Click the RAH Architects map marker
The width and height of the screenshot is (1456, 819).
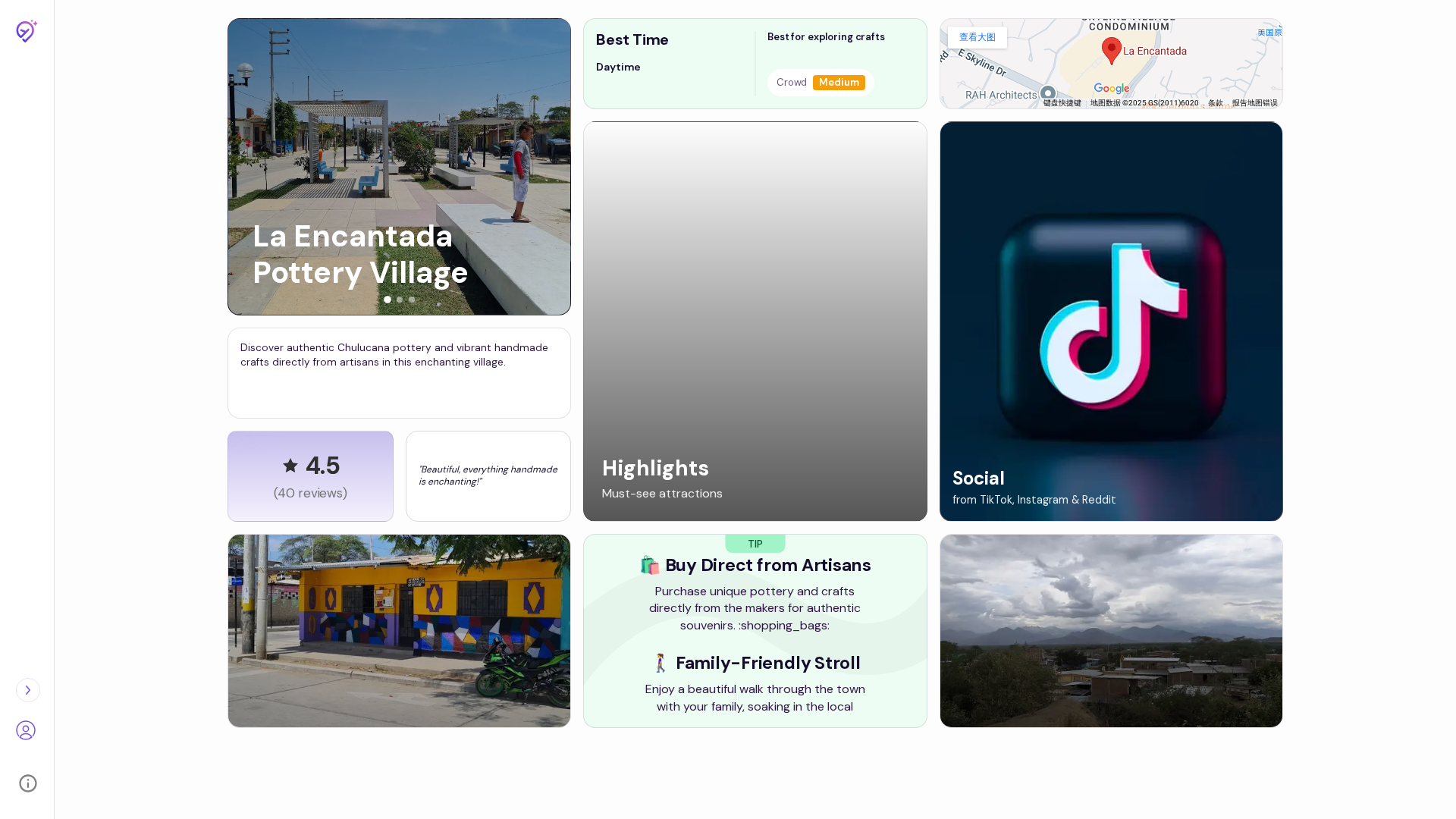[1047, 93]
